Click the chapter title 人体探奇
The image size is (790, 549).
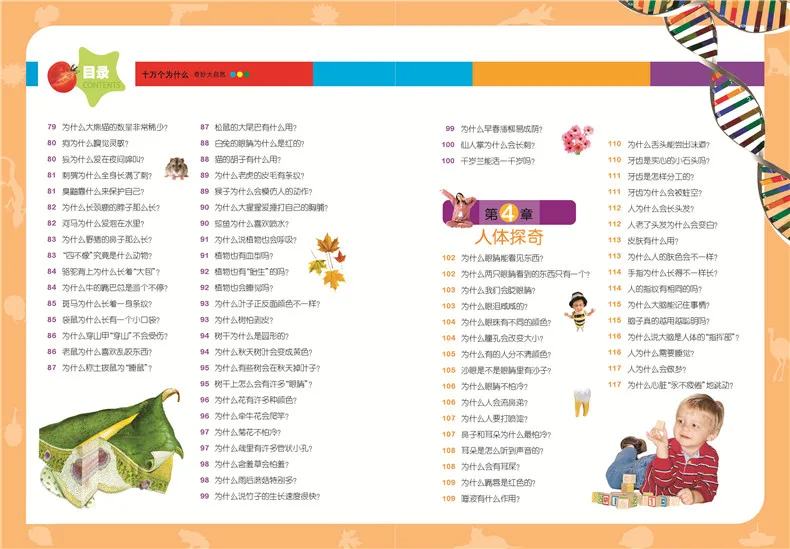coord(509,237)
